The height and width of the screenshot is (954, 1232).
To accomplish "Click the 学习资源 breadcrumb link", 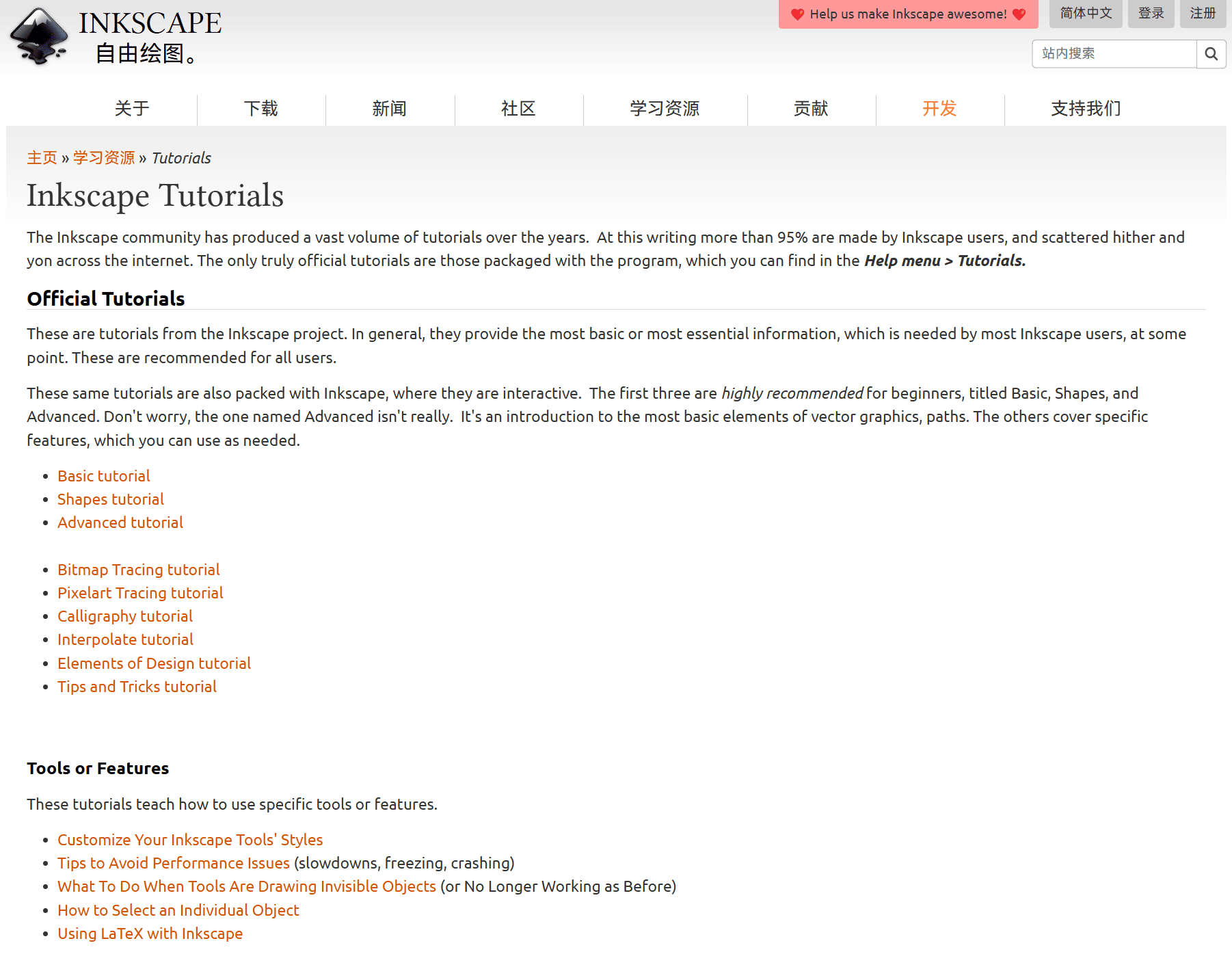I will click(x=104, y=158).
